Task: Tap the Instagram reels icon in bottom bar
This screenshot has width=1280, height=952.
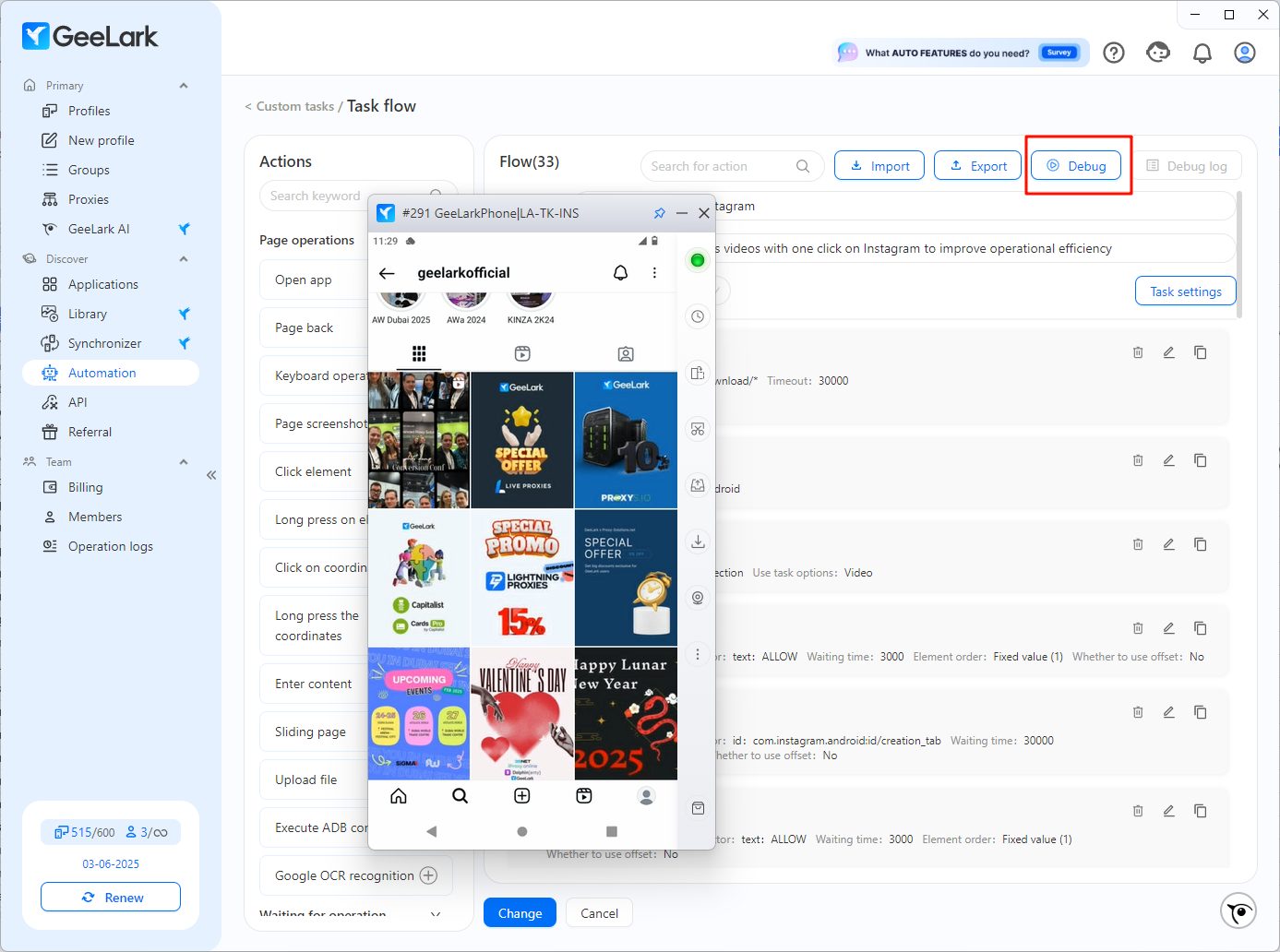Action: point(584,796)
